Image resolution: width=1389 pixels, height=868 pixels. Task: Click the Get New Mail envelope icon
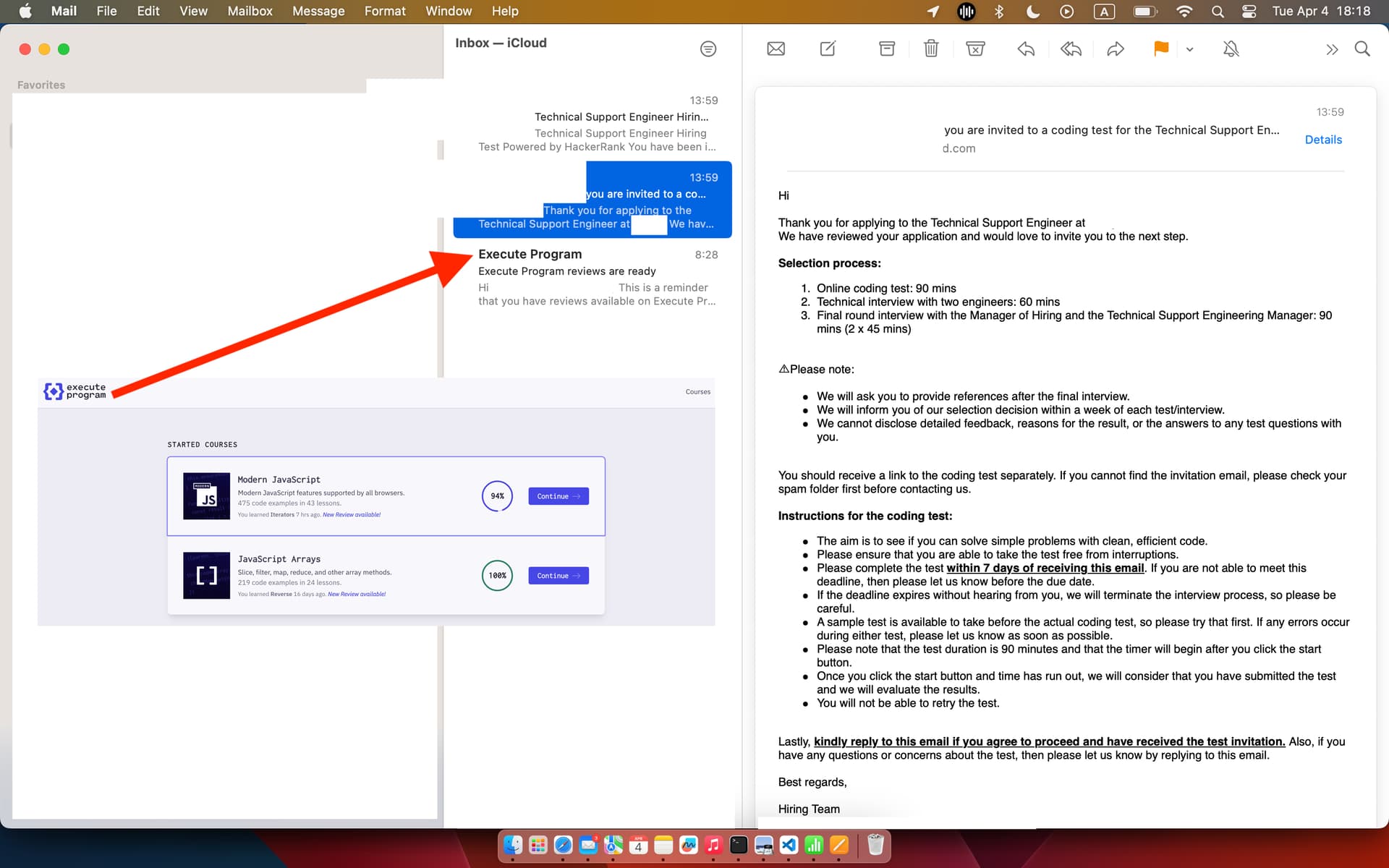(776, 49)
